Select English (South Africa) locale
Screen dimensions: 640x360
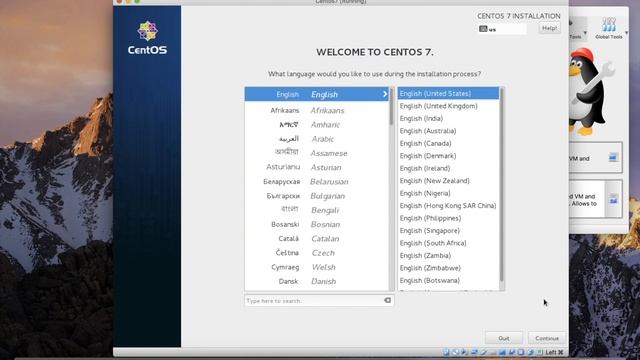[x=449, y=243]
